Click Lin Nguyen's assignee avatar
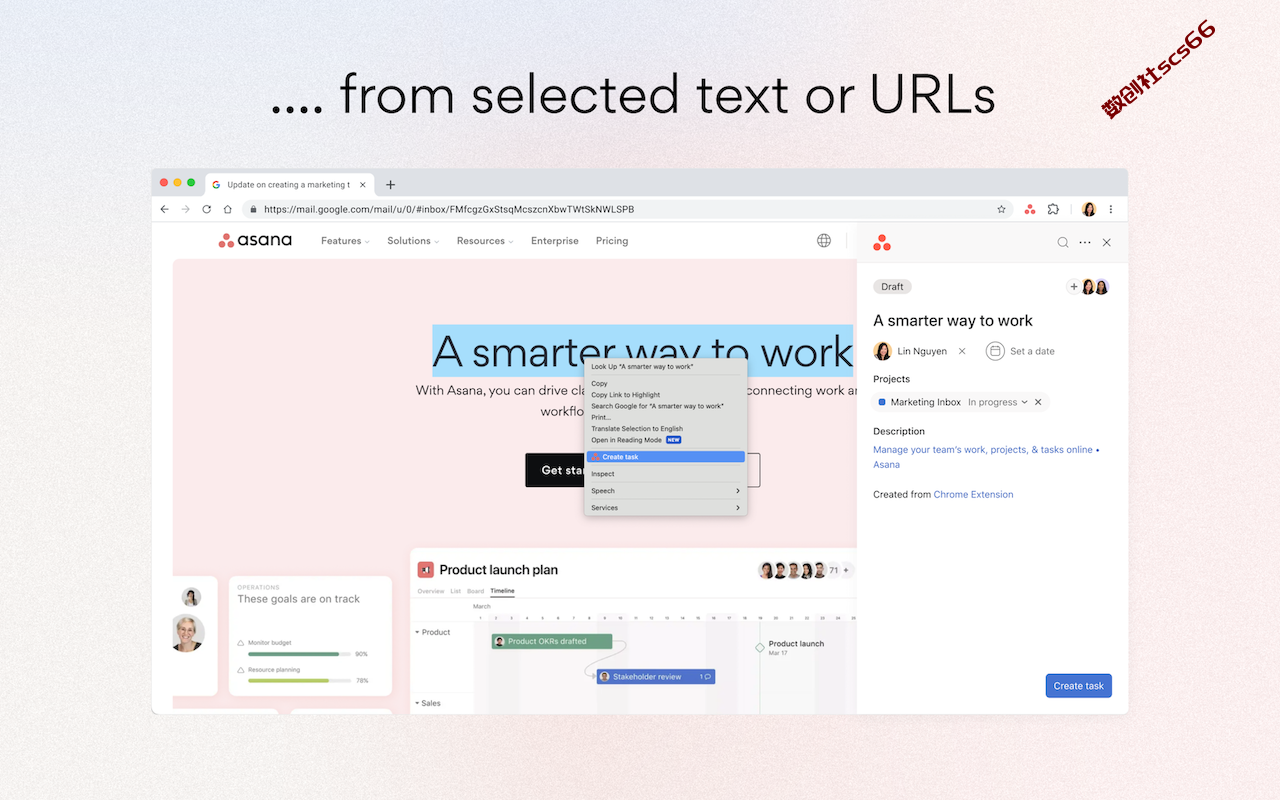1280x800 pixels. pos(883,351)
